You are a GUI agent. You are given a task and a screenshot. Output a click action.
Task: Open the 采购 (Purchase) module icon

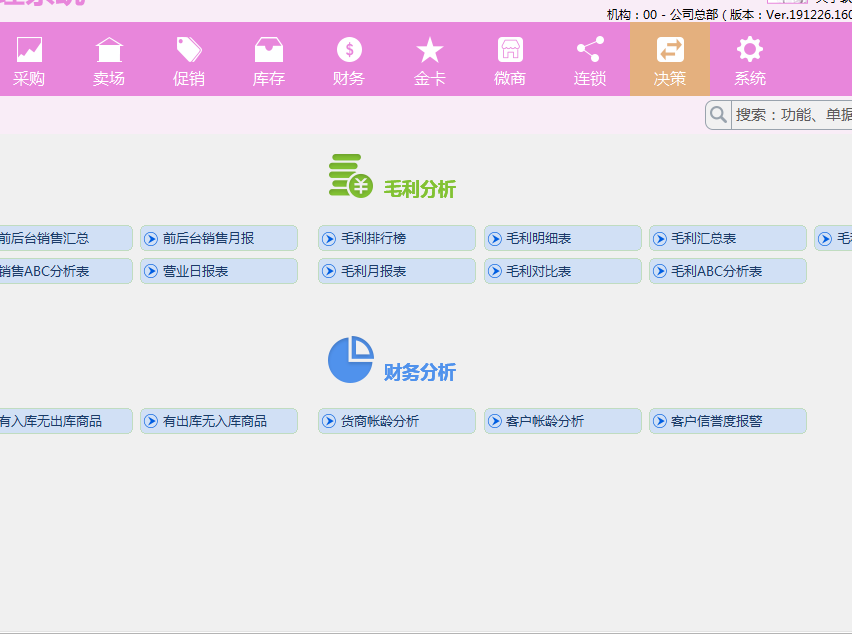28,48
